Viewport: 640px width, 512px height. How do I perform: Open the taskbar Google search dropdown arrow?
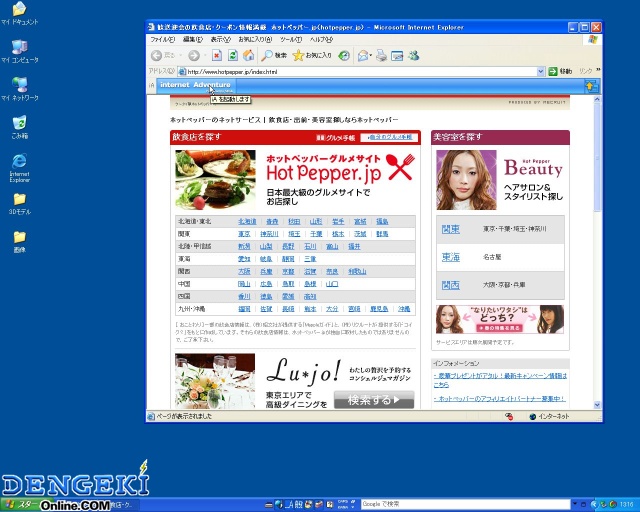(575, 504)
